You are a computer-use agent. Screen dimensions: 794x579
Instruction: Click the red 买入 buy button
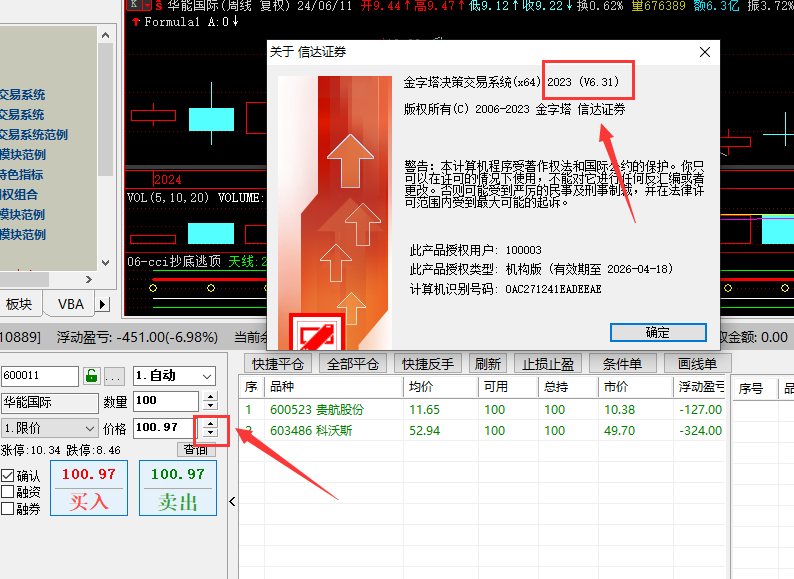pyautogui.click(x=89, y=488)
